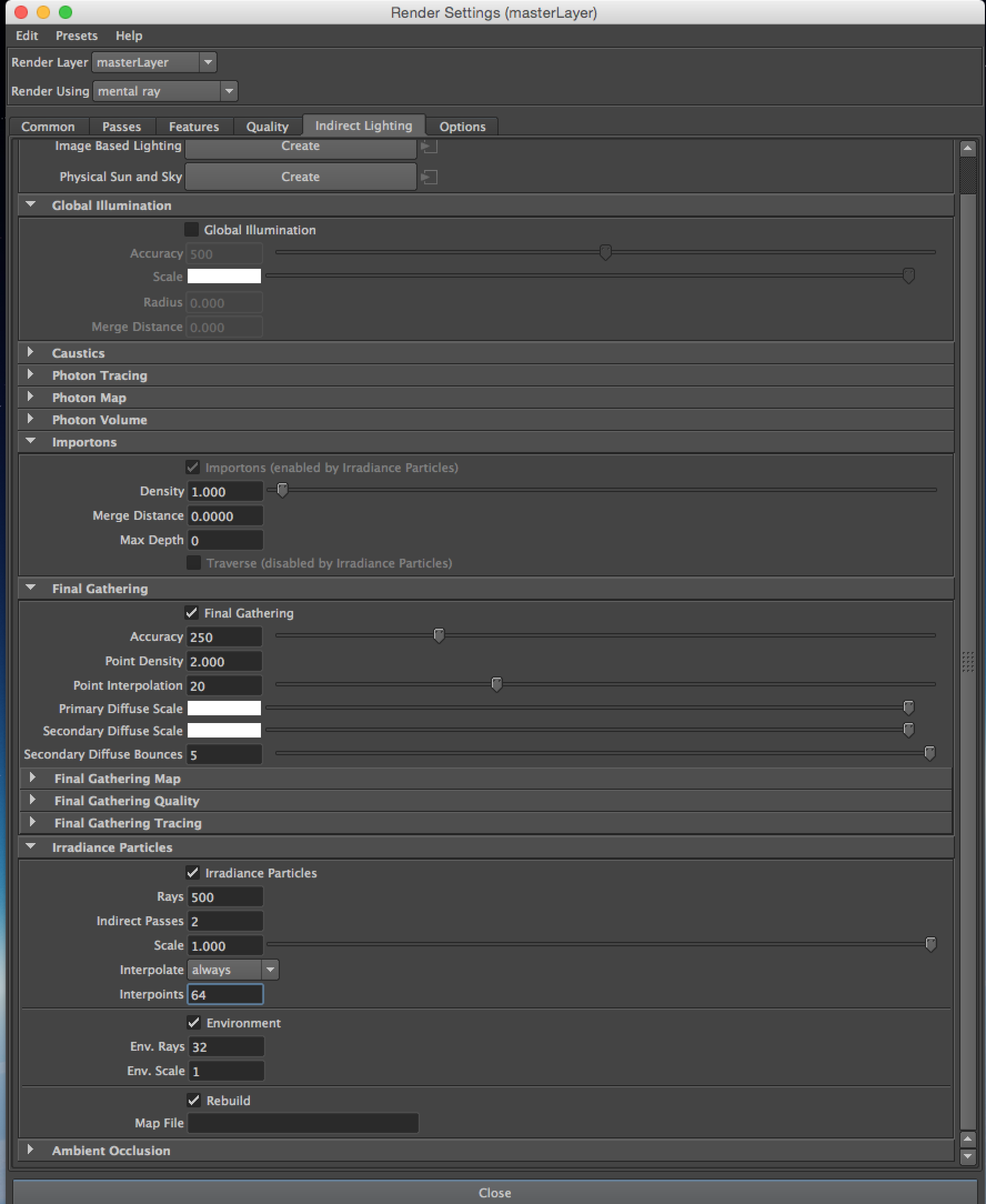The image size is (986, 1204).
Task: Click the Rays input field
Action: click(x=225, y=897)
